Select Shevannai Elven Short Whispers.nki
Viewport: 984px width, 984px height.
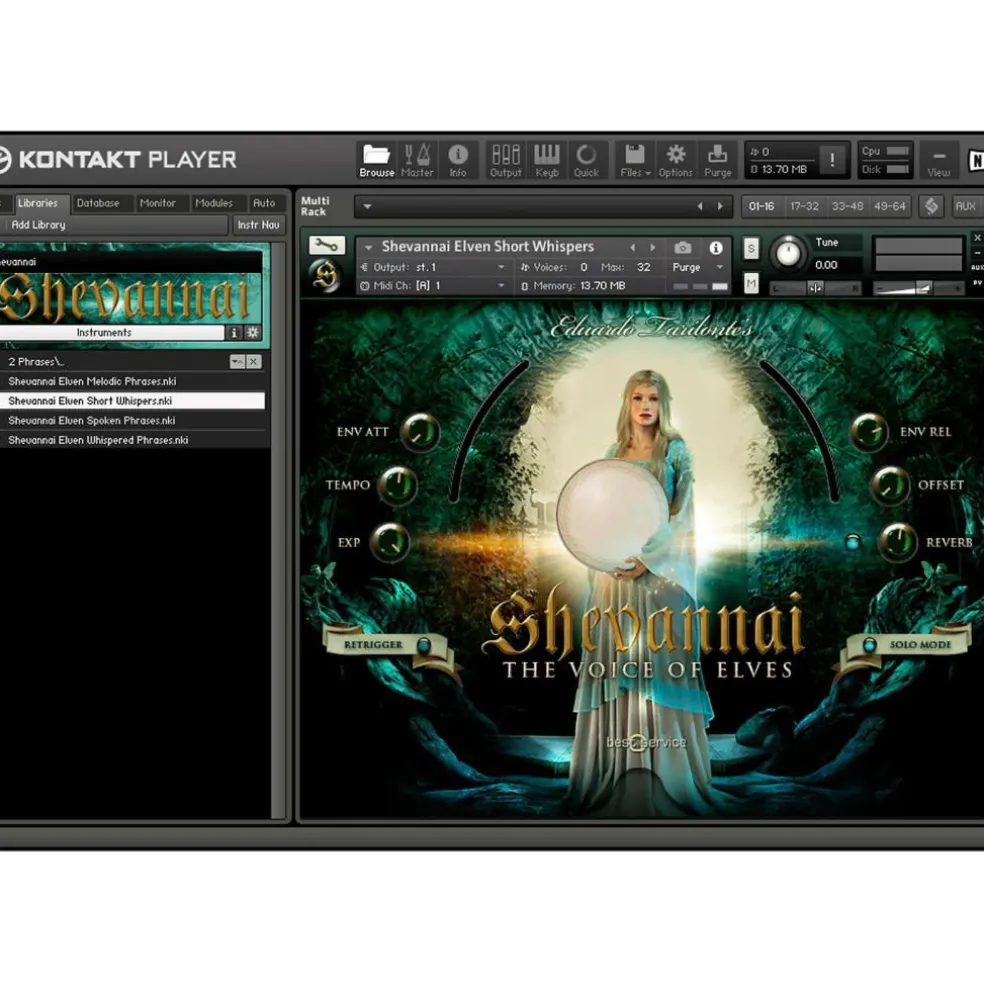(132, 401)
